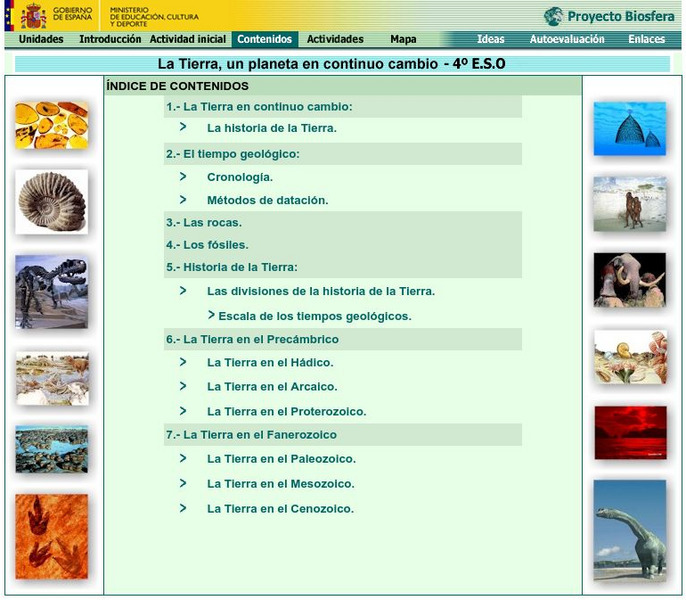Open 'Las divisiones de la historia de la Tierra'
Image resolution: width=686 pixels, height=600 pixels.
(x=321, y=291)
